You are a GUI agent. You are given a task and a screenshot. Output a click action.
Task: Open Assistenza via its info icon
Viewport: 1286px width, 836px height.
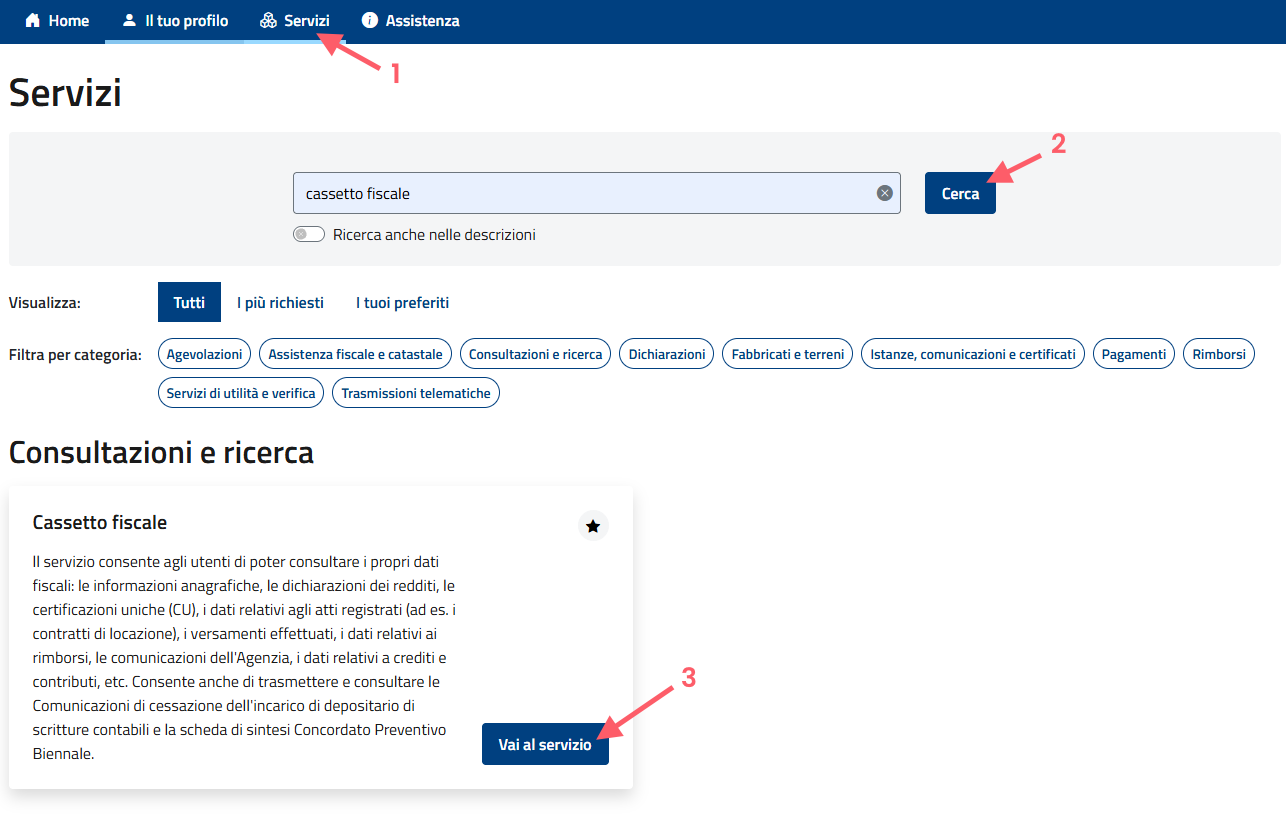click(371, 20)
